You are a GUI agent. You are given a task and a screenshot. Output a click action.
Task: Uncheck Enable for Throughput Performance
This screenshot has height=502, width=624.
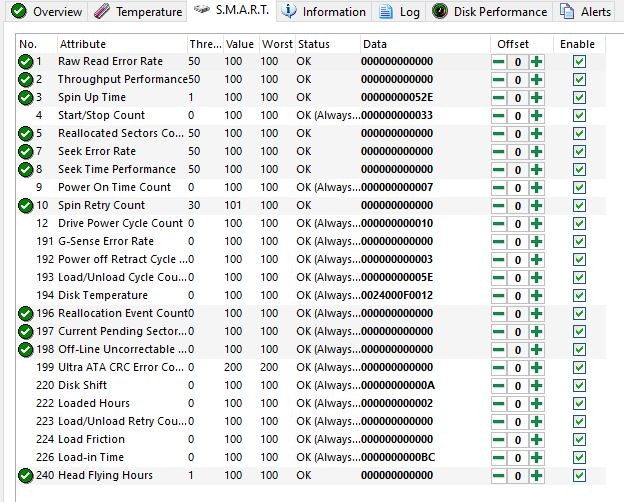tap(579, 80)
